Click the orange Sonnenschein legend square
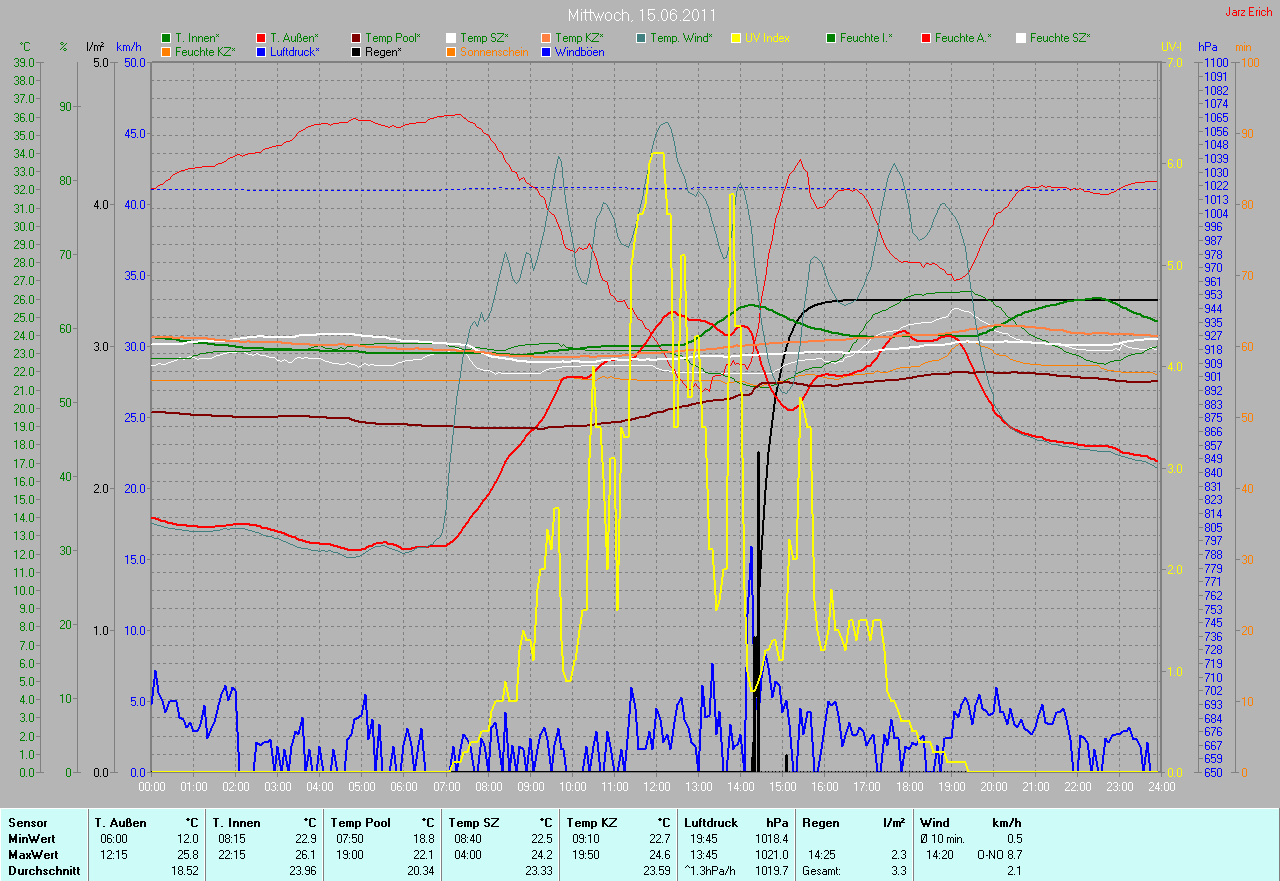Viewport: 1280px width, 881px height. click(451, 51)
